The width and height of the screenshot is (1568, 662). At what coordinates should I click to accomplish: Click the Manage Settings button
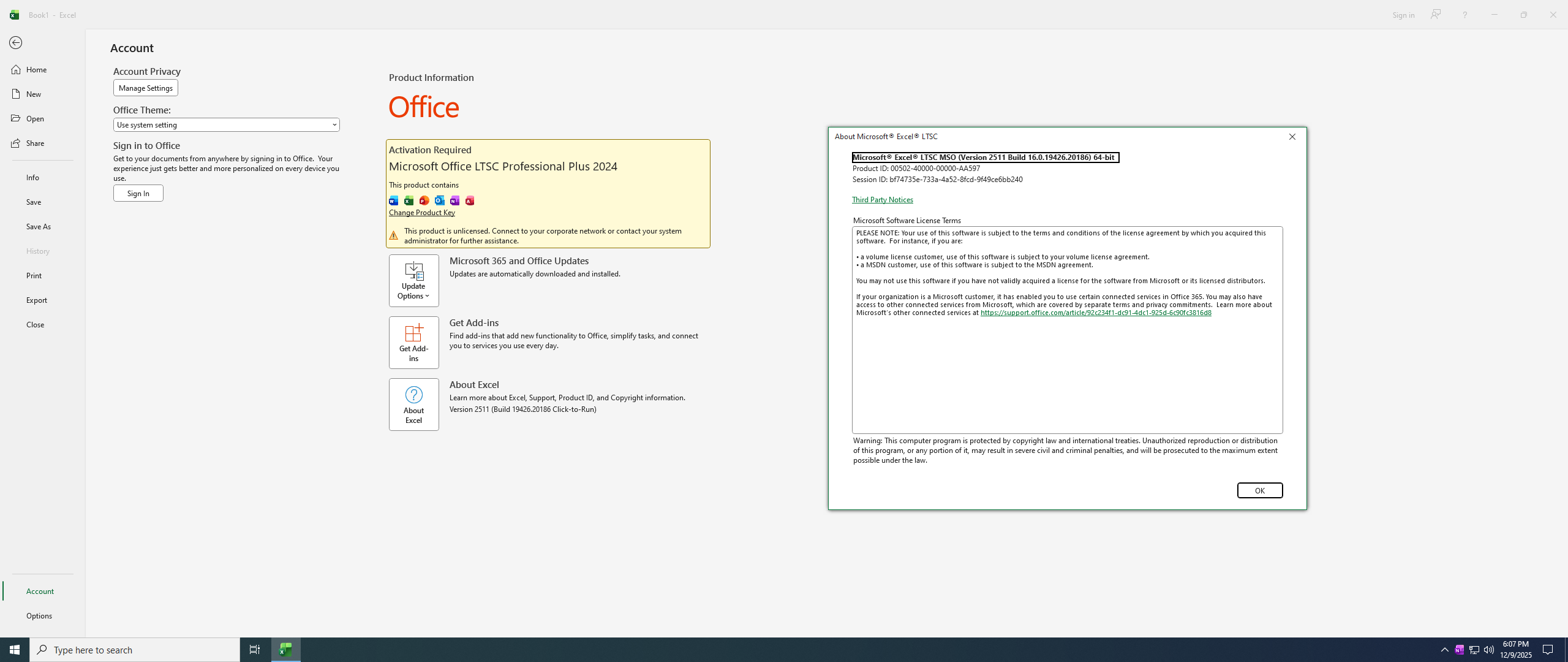click(145, 88)
